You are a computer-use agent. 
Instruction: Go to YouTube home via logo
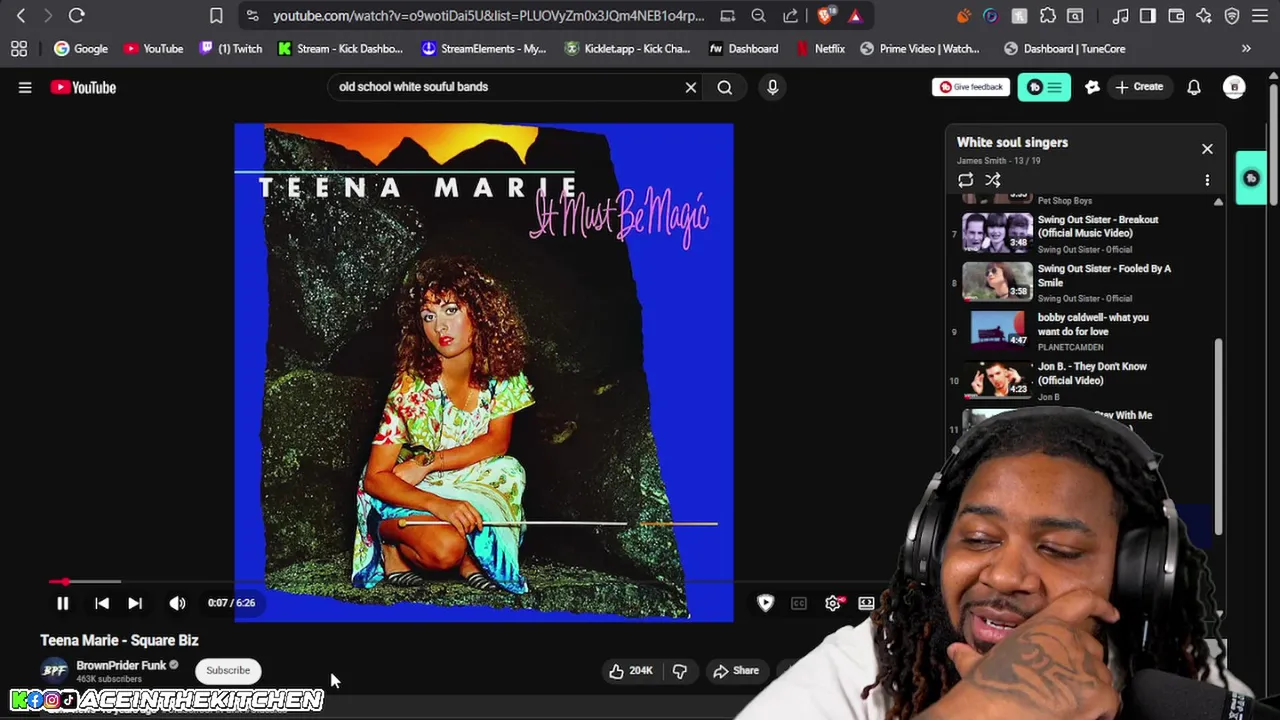pyautogui.click(x=83, y=87)
